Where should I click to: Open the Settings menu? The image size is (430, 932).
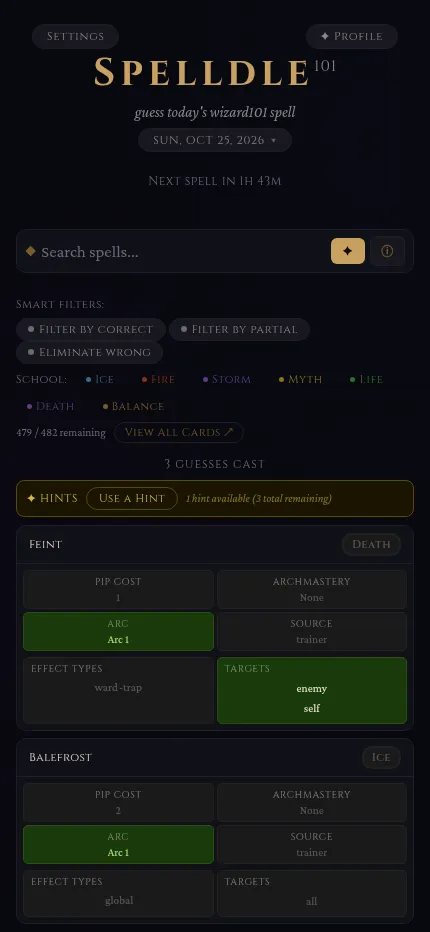pos(76,36)
